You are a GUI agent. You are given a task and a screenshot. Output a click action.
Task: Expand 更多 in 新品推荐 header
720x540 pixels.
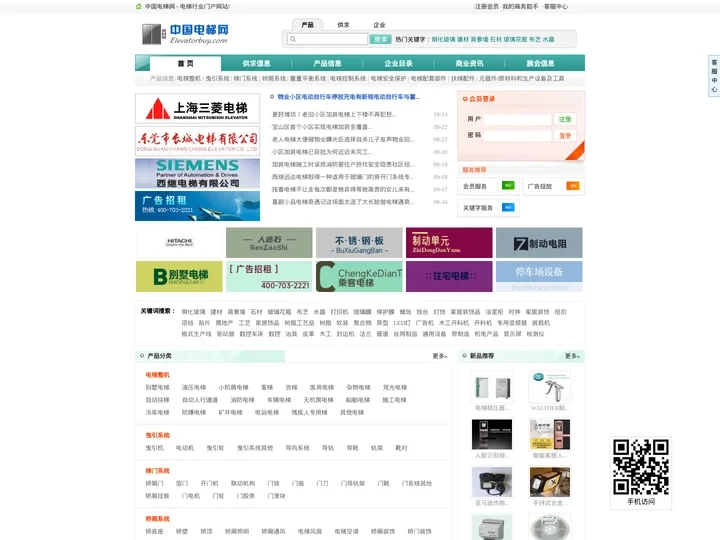tap(572, 356)
